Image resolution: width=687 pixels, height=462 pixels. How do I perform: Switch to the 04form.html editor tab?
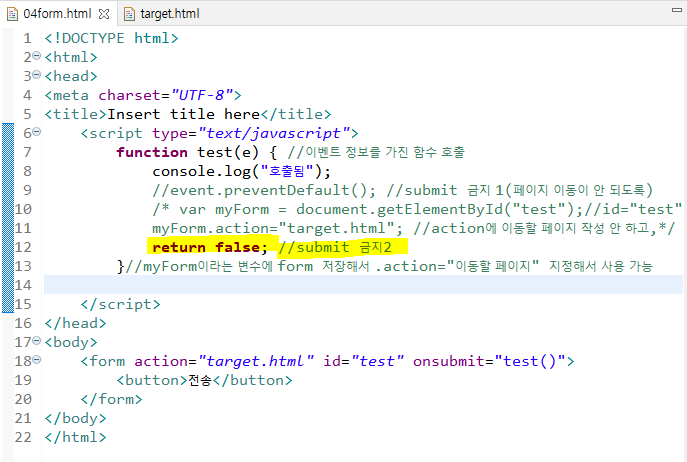(57, 14)
